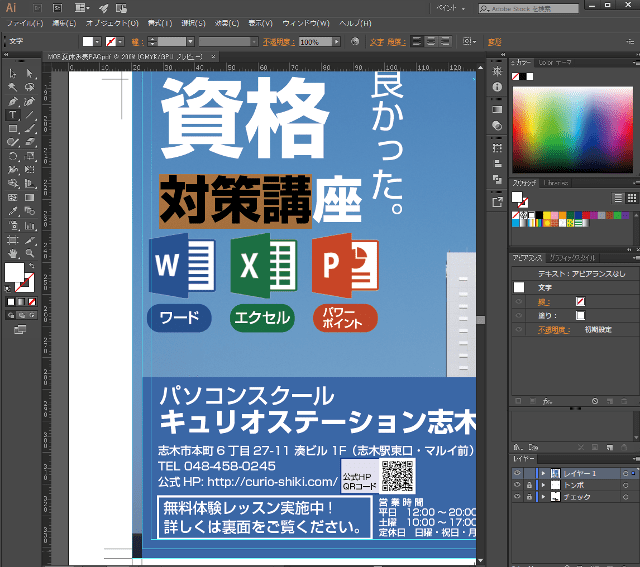
Task: Expand the チェック layer
Action: (543, 497)
